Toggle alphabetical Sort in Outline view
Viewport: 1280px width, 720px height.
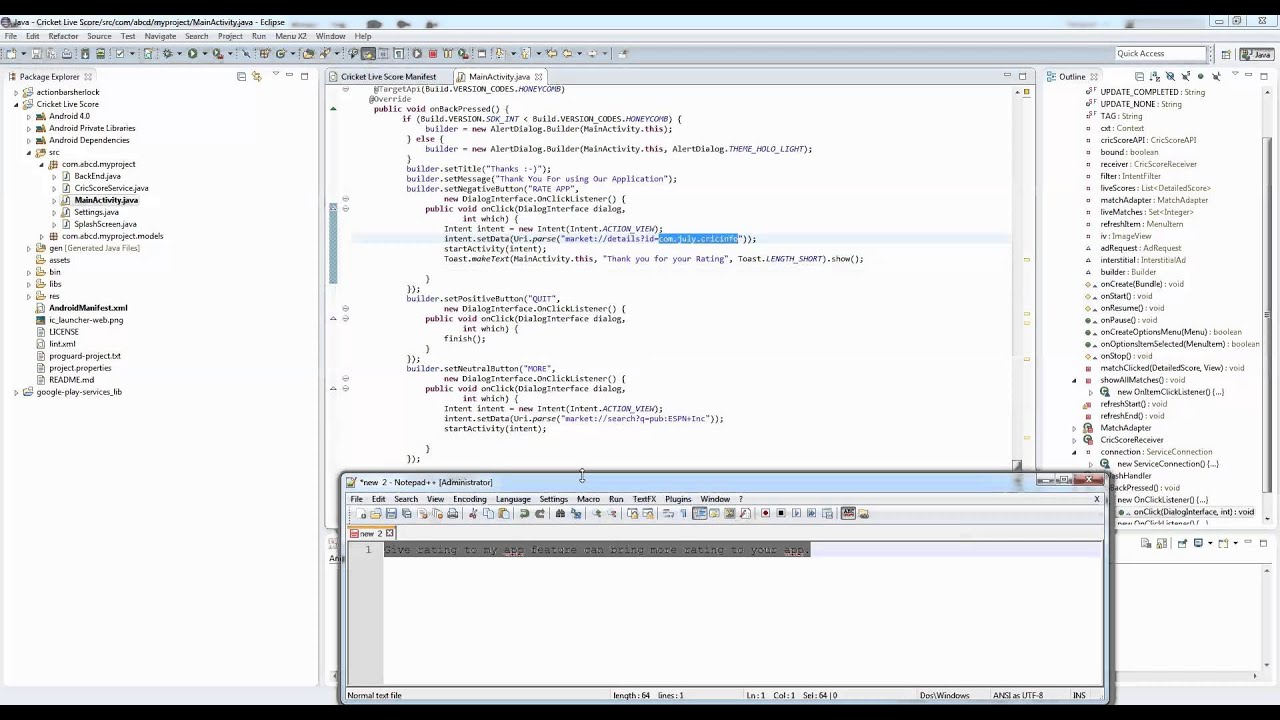pos(1155,77)
